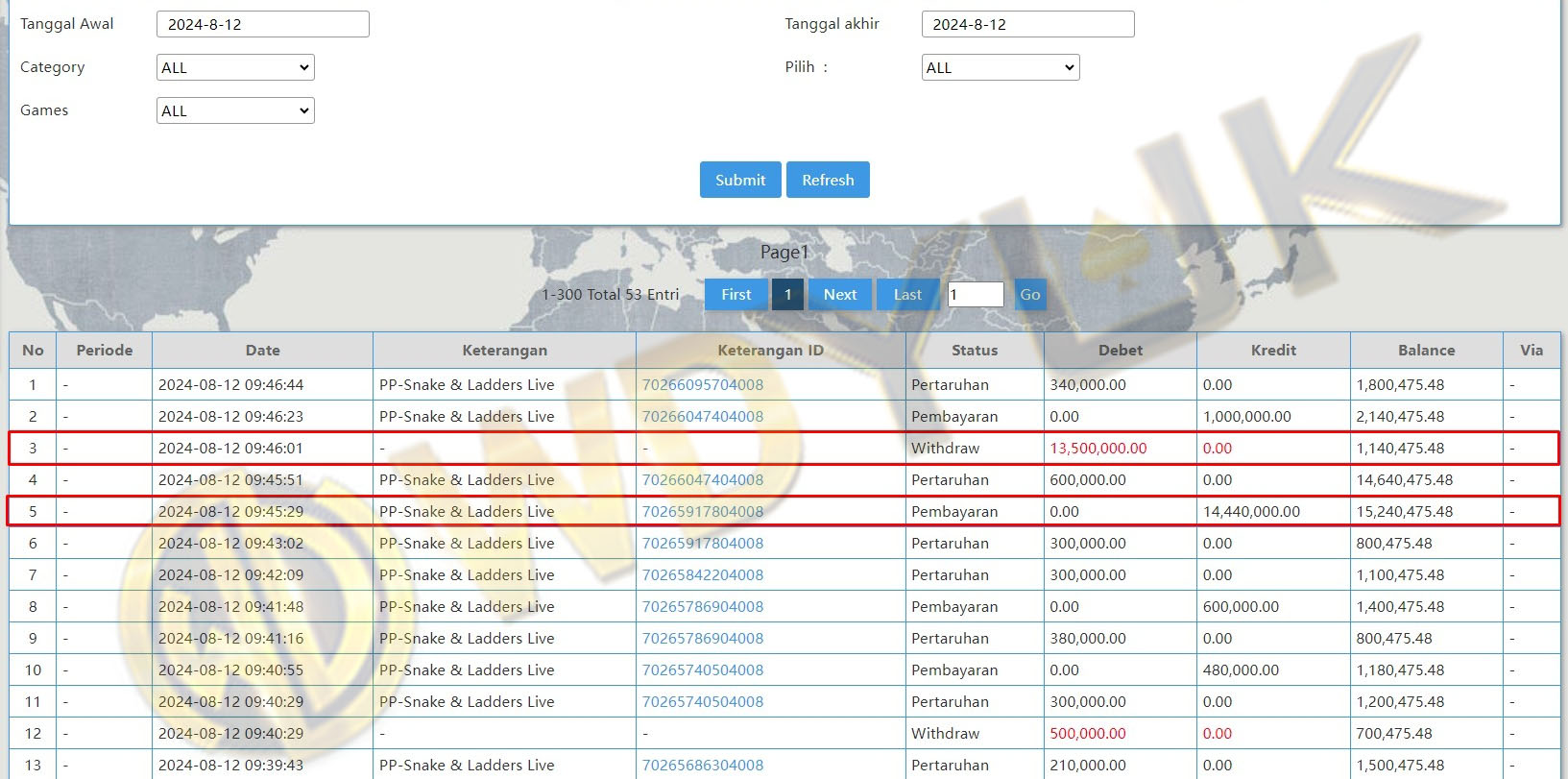Click the debet value 500,000.00
The height and width of the screenshot is (779, 1568).
(x=1088, y=733)
